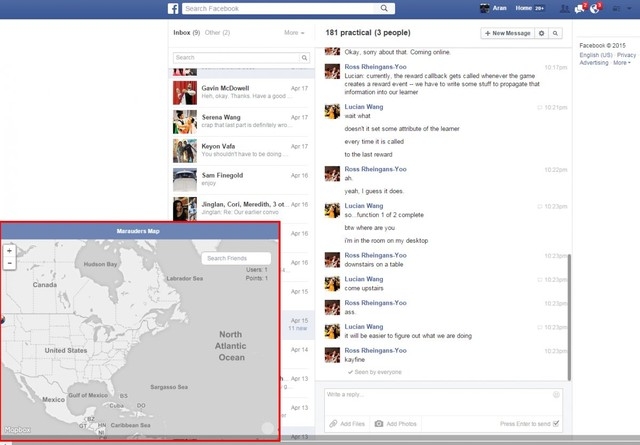Click message 'come upstairs'
This screenshot has height=445, width=640.
(364, 289)
